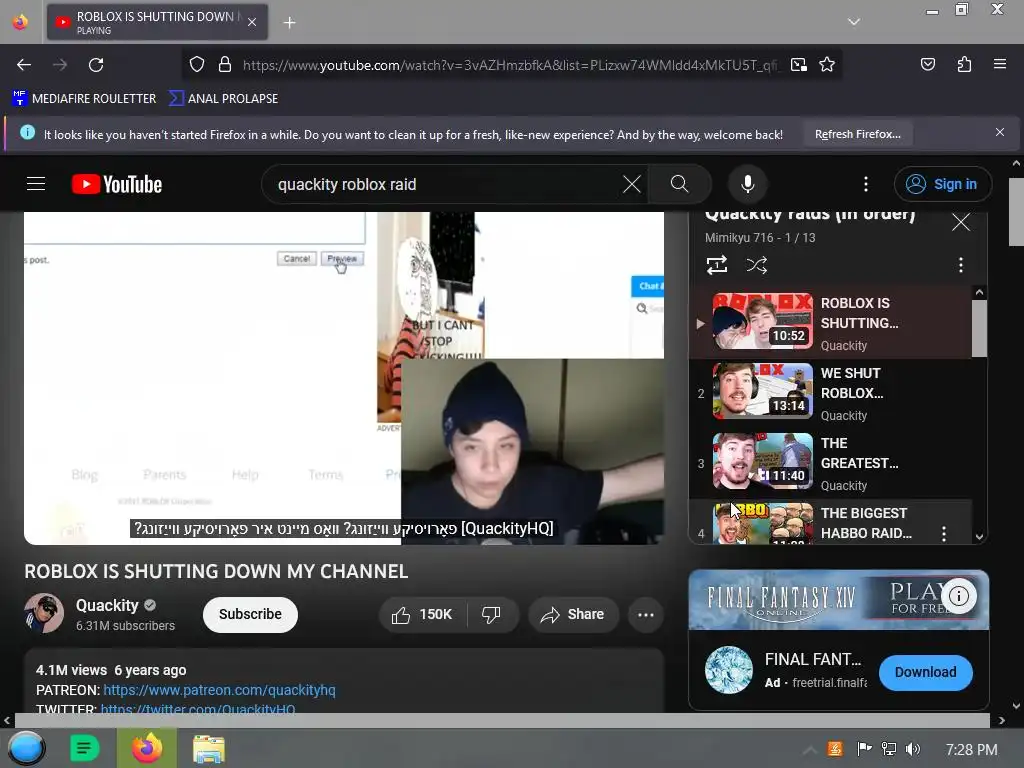This screenshot has width=1024, height=768.
Task: Go back using browser back arrow
Action: (24, 65)
